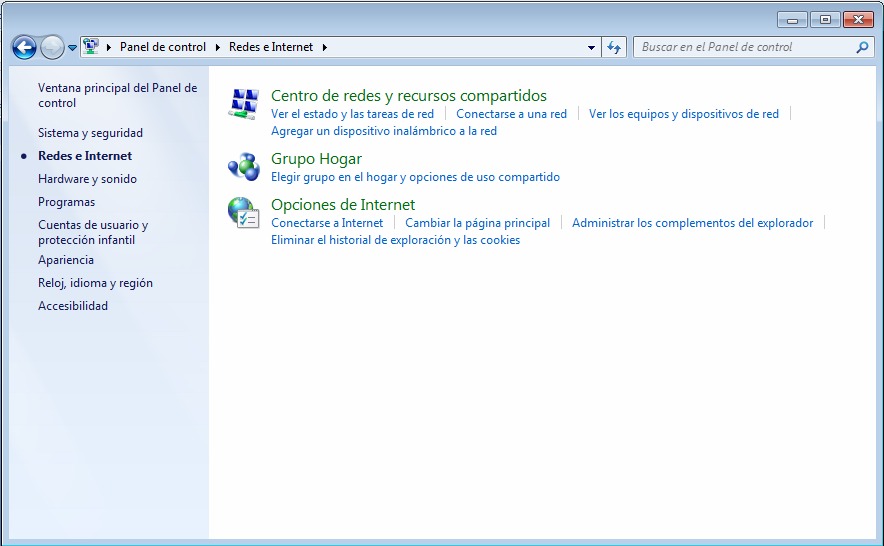Select Redes e Internet breadcrumb

click(271, 47)
